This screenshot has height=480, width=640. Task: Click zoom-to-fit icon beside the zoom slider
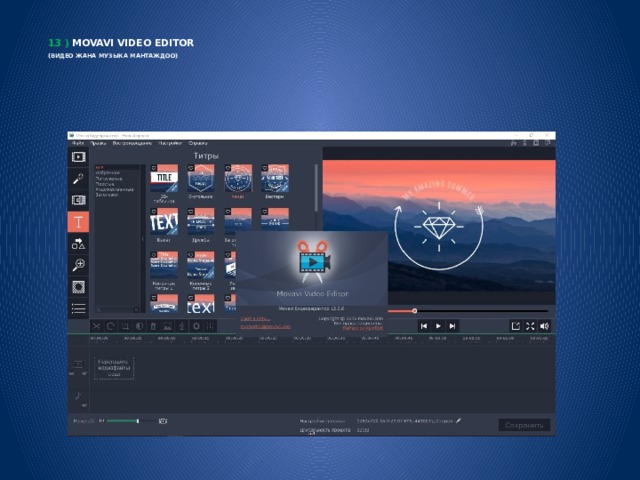163,420
